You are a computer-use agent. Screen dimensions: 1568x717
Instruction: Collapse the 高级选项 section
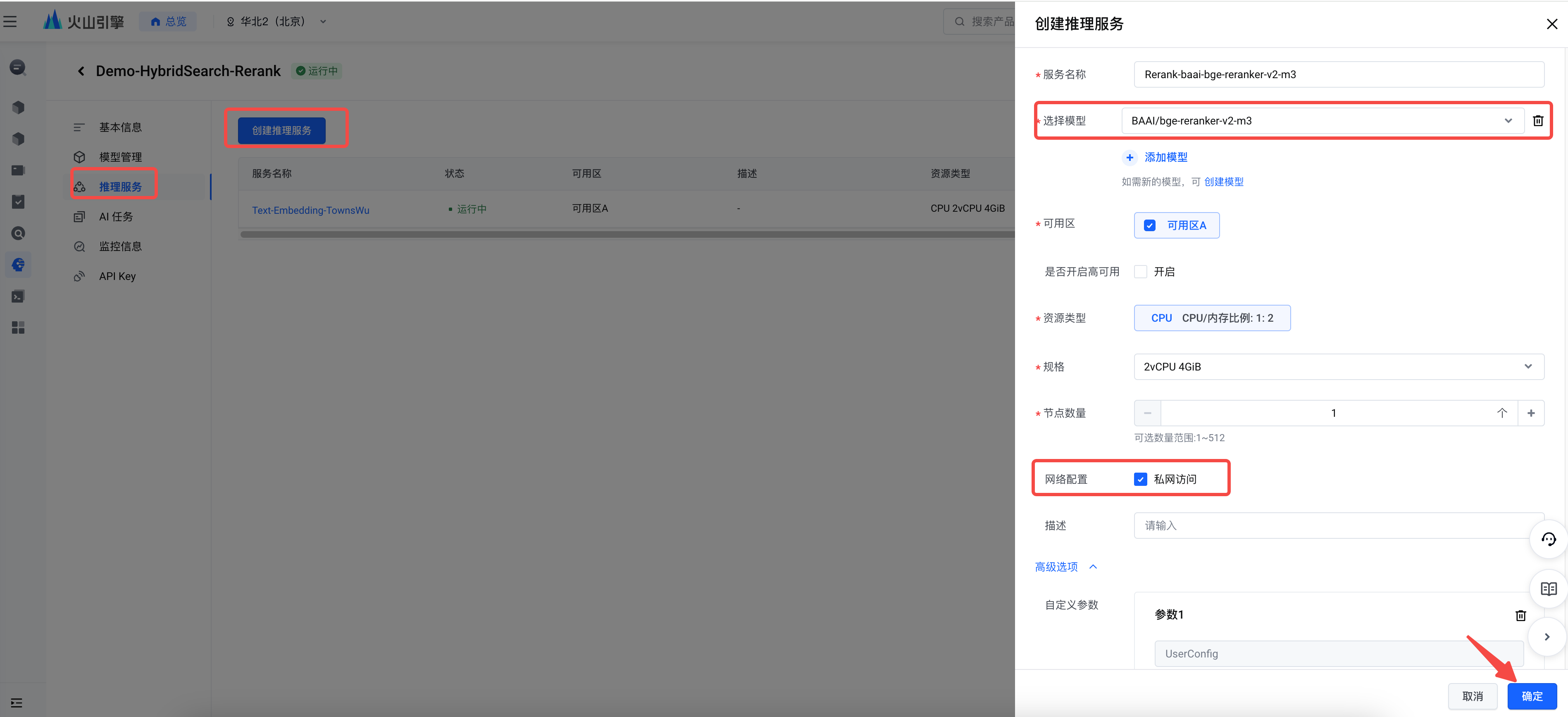[x=1066, y=567]
